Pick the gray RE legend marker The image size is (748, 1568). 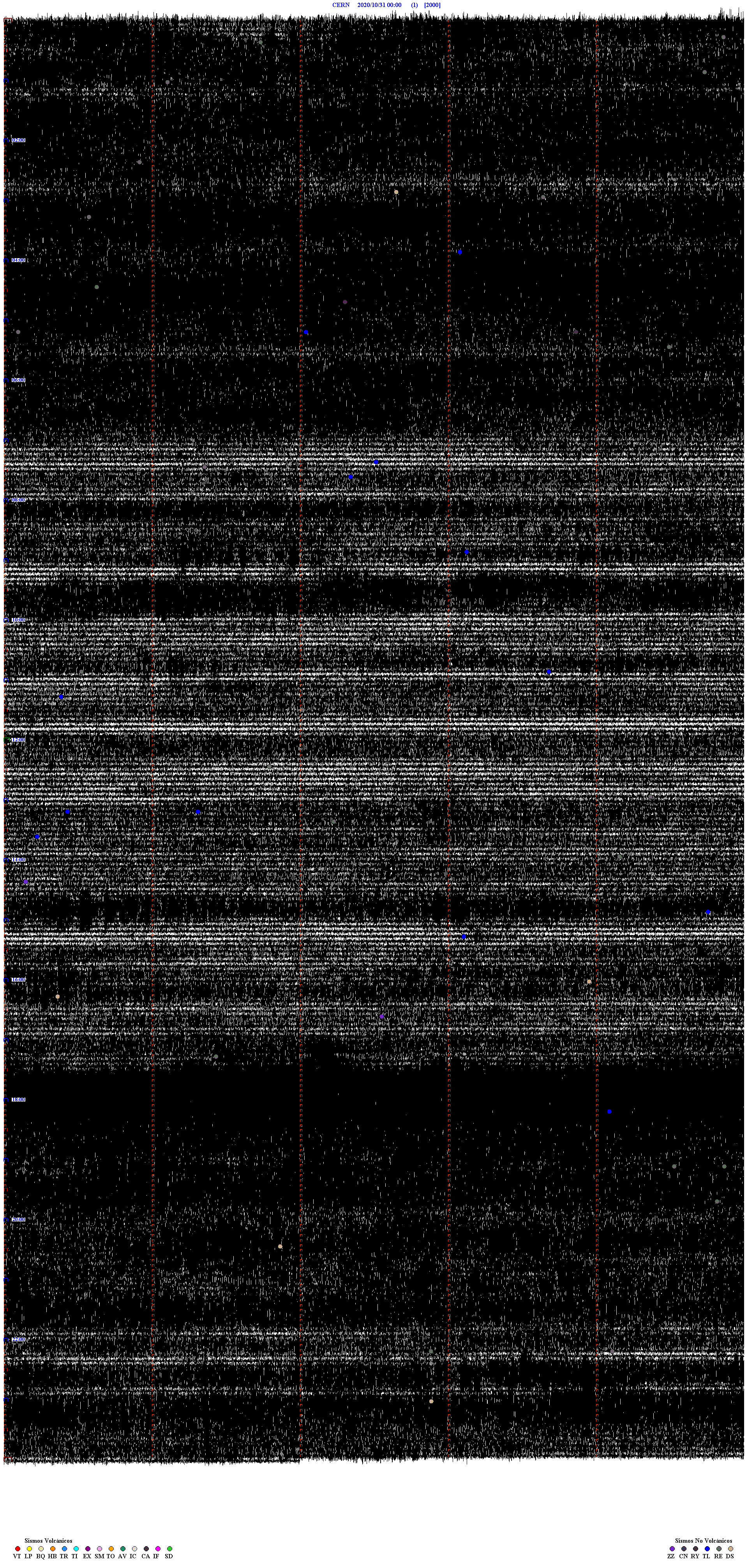(x=719, y=1549)
